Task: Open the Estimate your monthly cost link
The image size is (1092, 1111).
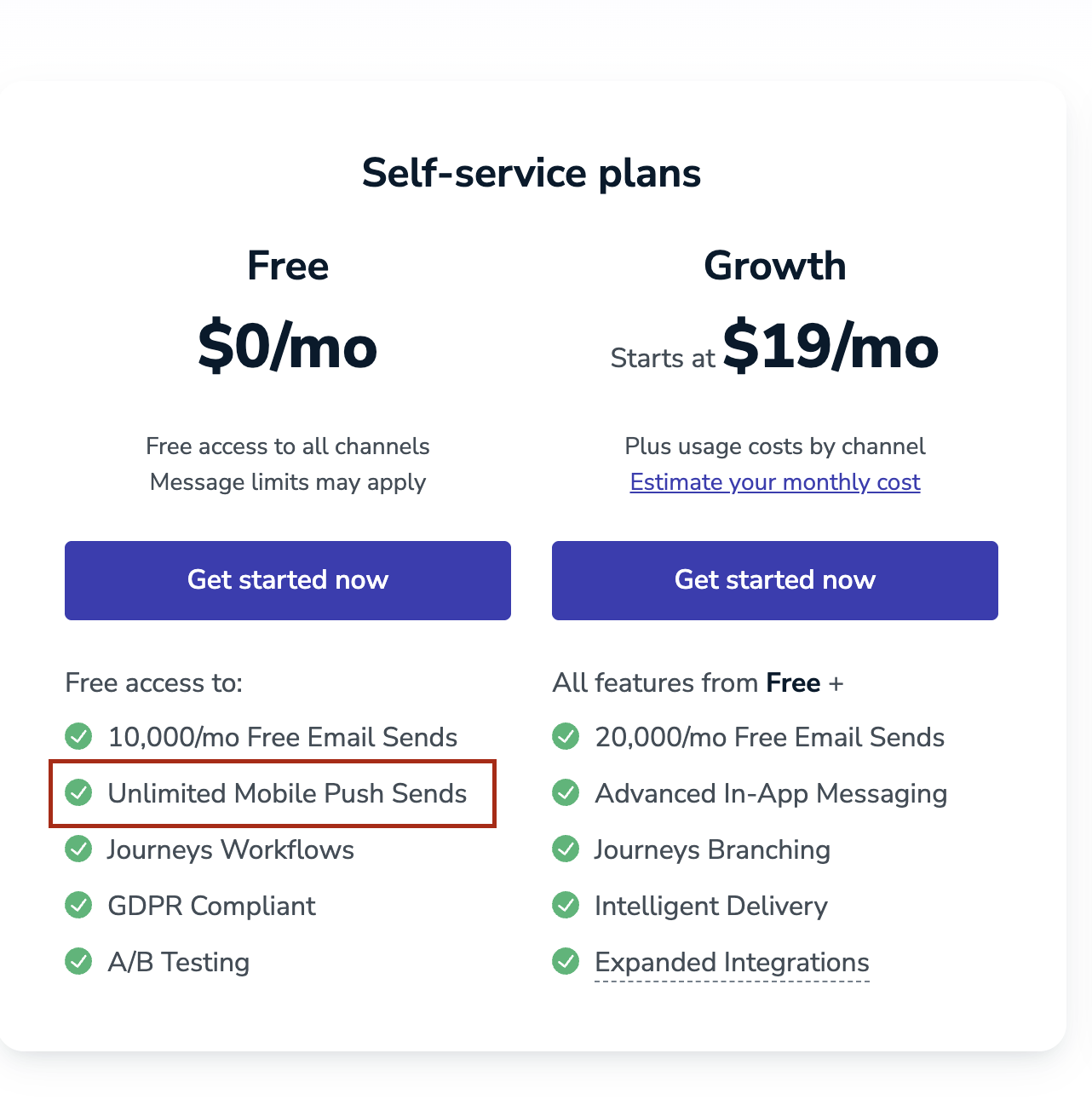Action: [775, 482]
